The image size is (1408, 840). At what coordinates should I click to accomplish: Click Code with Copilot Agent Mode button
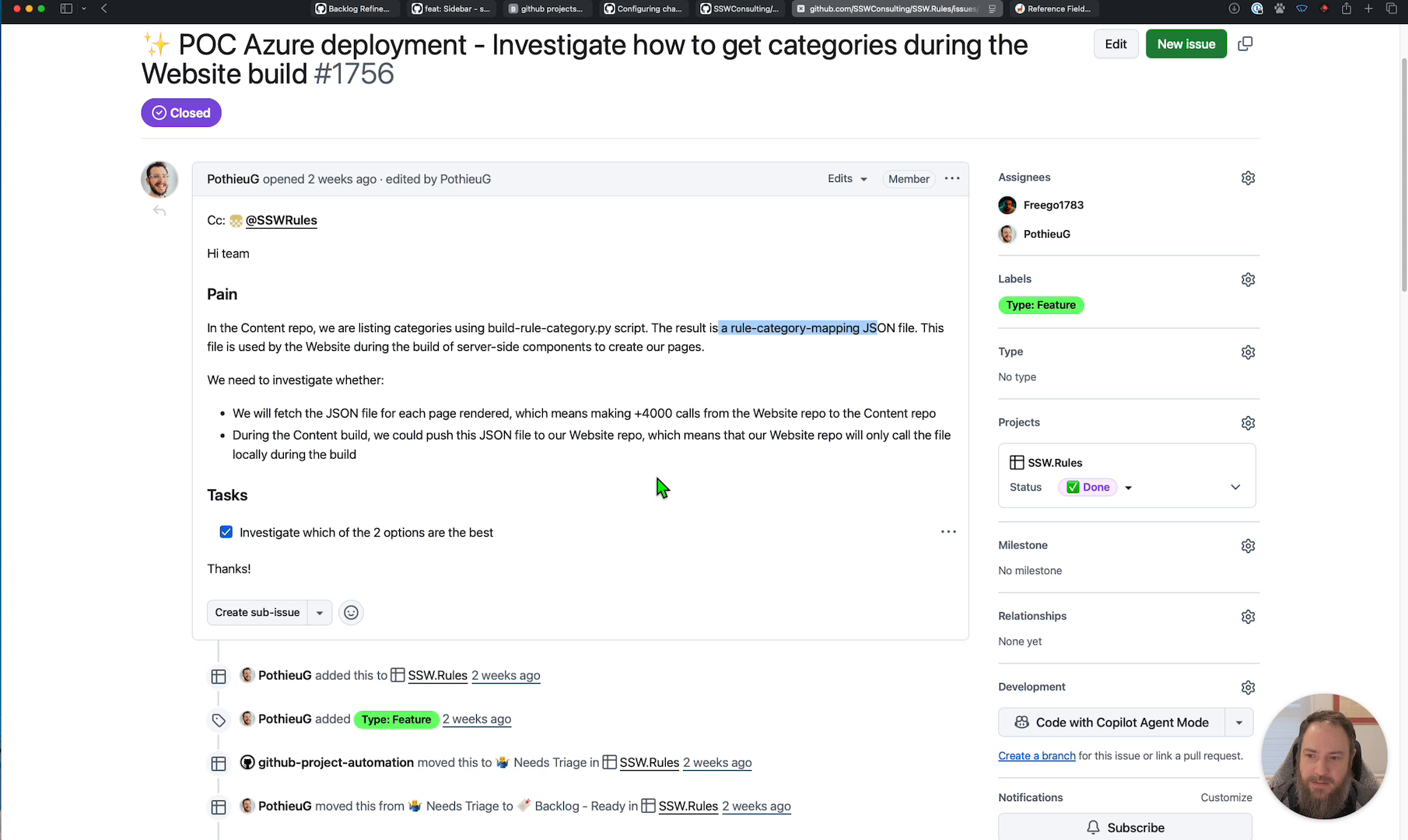point(1112,723)
